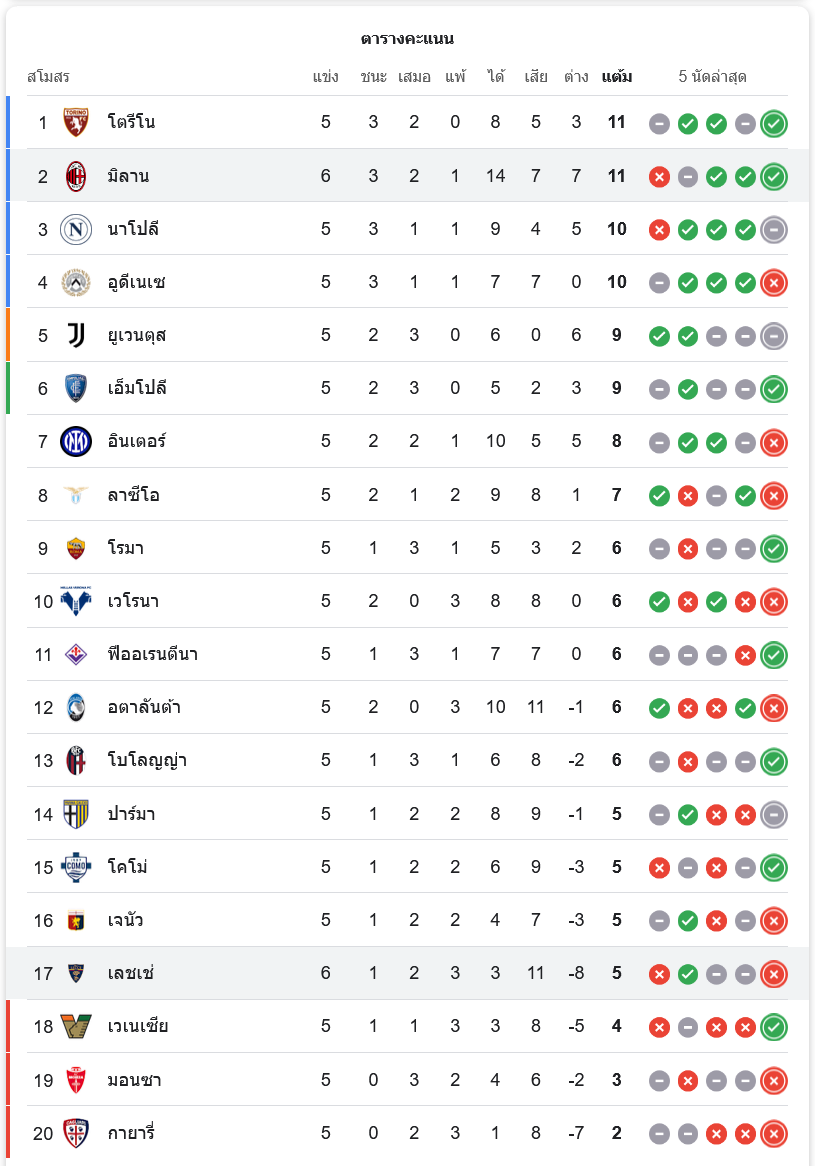Image resolution: width=815 pixels, height=1166 pixels.
Task: Click Torino's latest win result icon
Action: [x=773, y=123]
